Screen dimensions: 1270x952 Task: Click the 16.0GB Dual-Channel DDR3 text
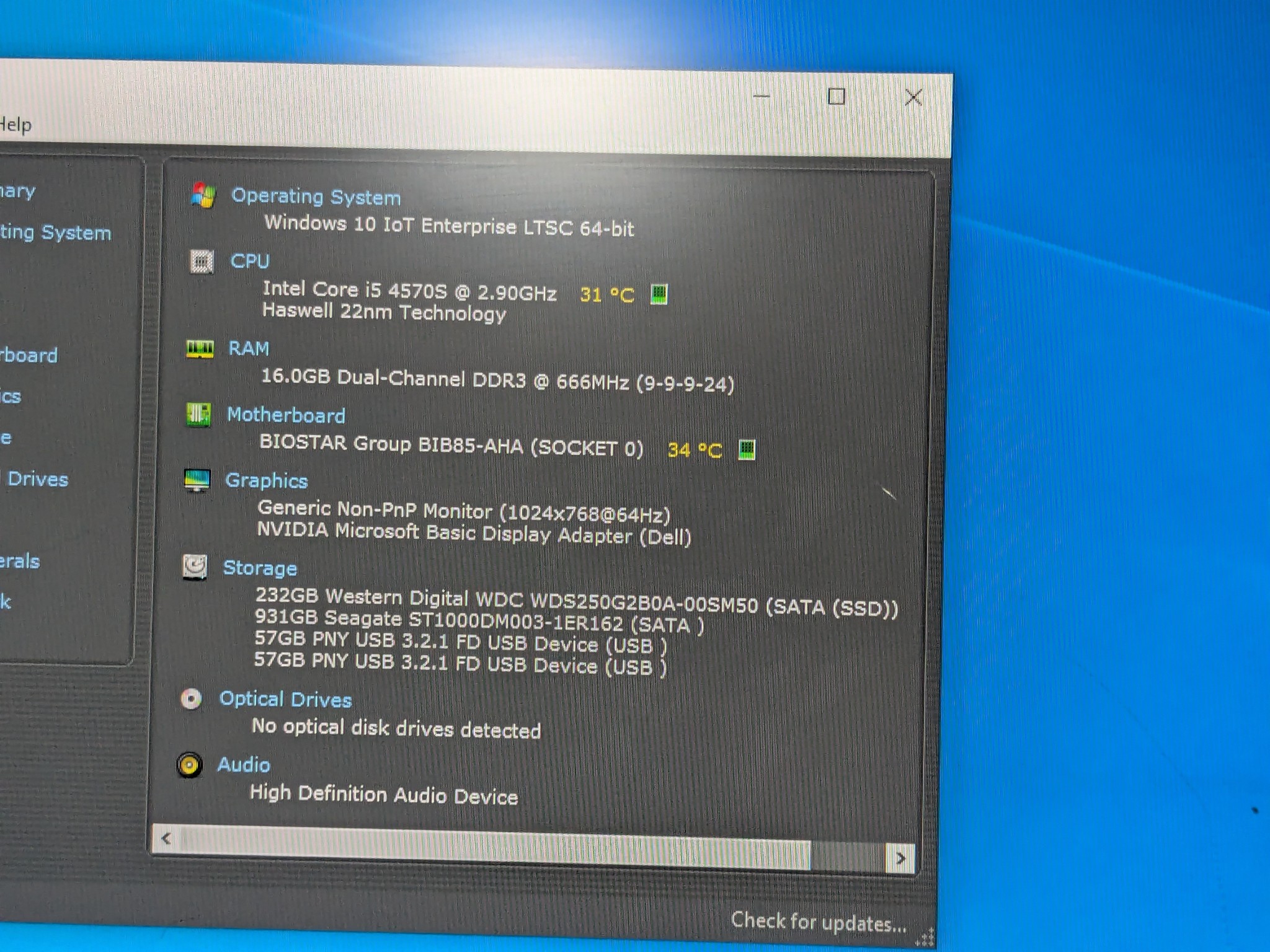coord(497,380)
